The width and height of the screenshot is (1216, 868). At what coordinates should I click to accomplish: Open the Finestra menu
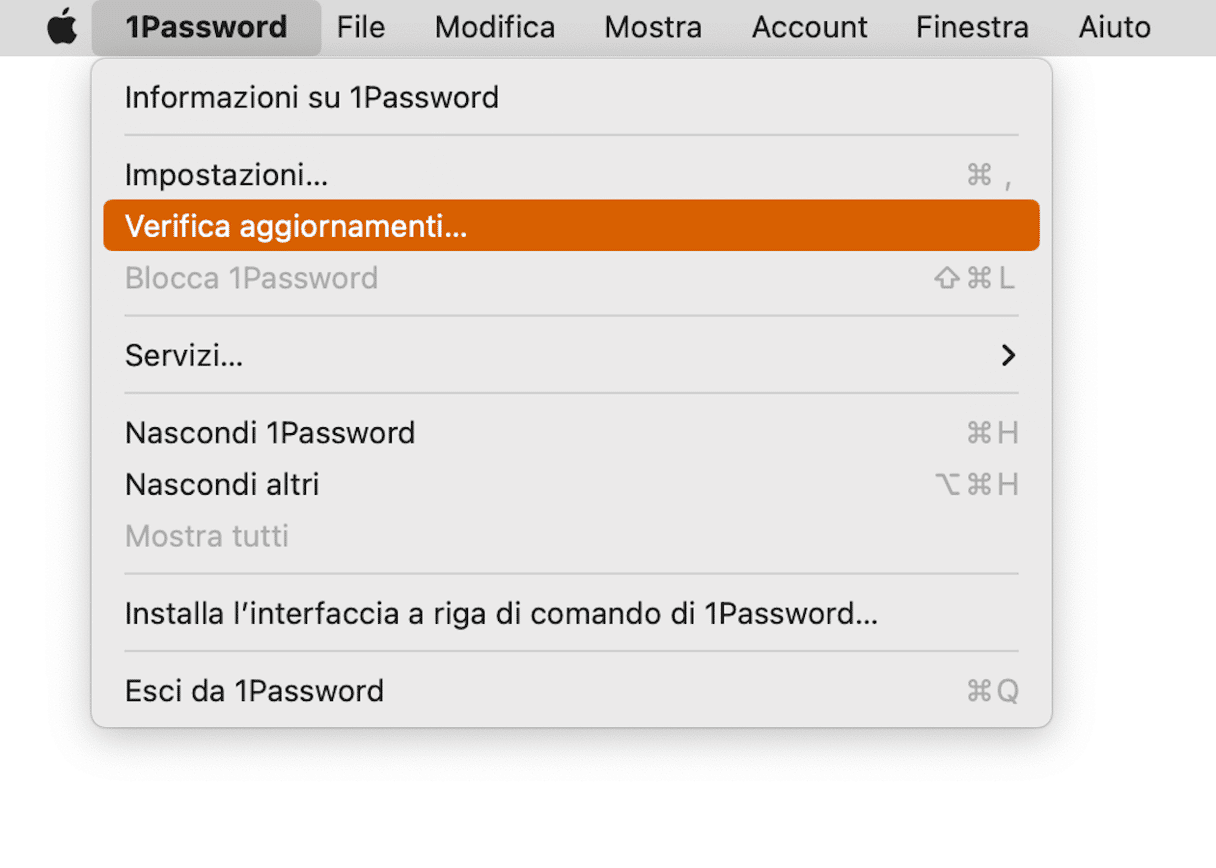(x=972, y=28)
